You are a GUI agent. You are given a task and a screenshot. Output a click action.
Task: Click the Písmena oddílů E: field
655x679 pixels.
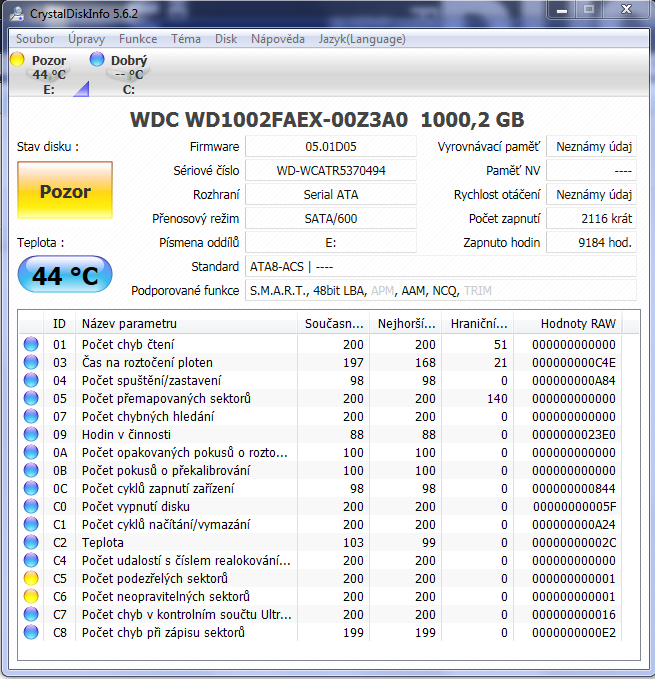pos(331,242)
